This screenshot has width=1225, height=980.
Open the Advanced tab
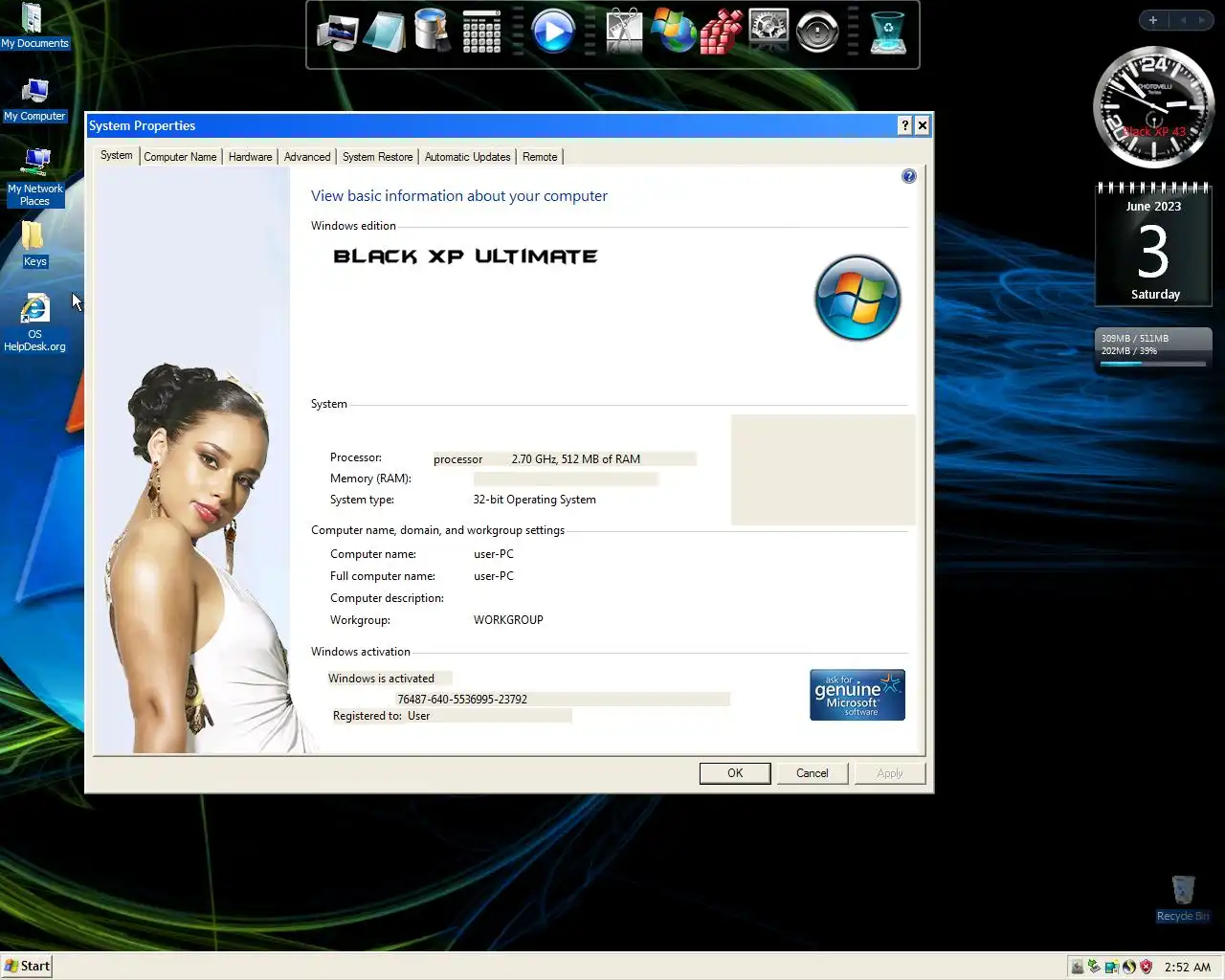tap(307, 157)
